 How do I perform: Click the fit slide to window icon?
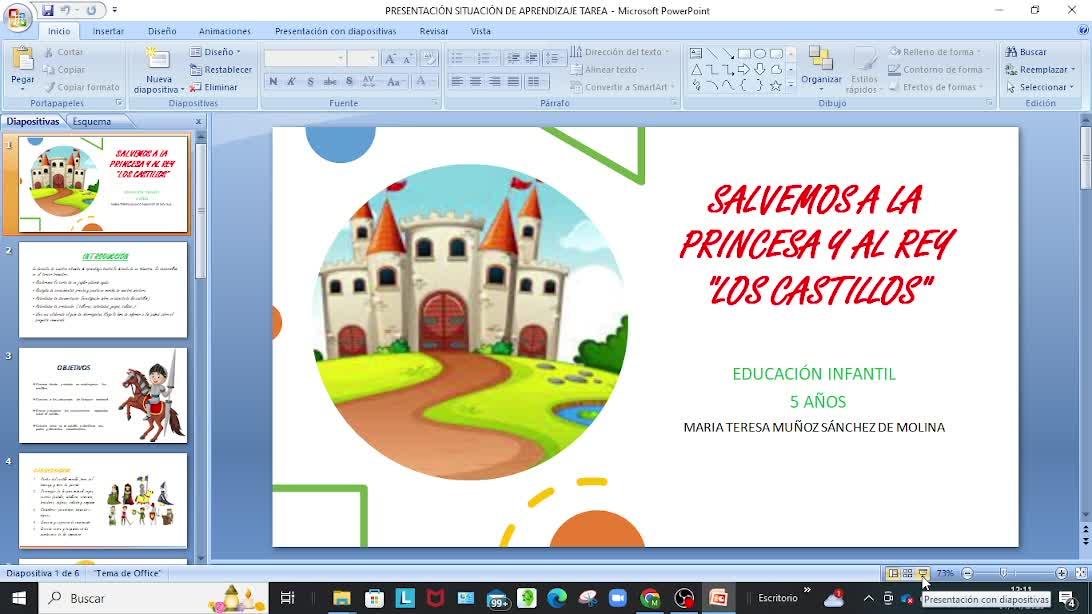1081,573
